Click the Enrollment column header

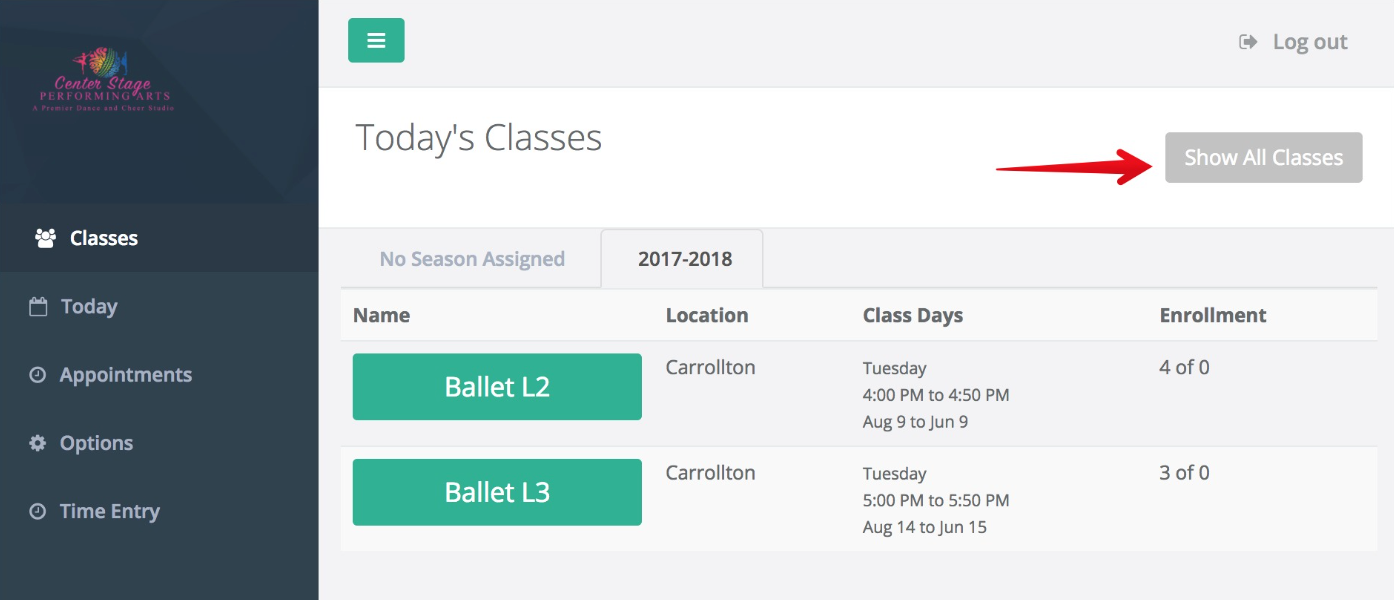pos(1213,315)
